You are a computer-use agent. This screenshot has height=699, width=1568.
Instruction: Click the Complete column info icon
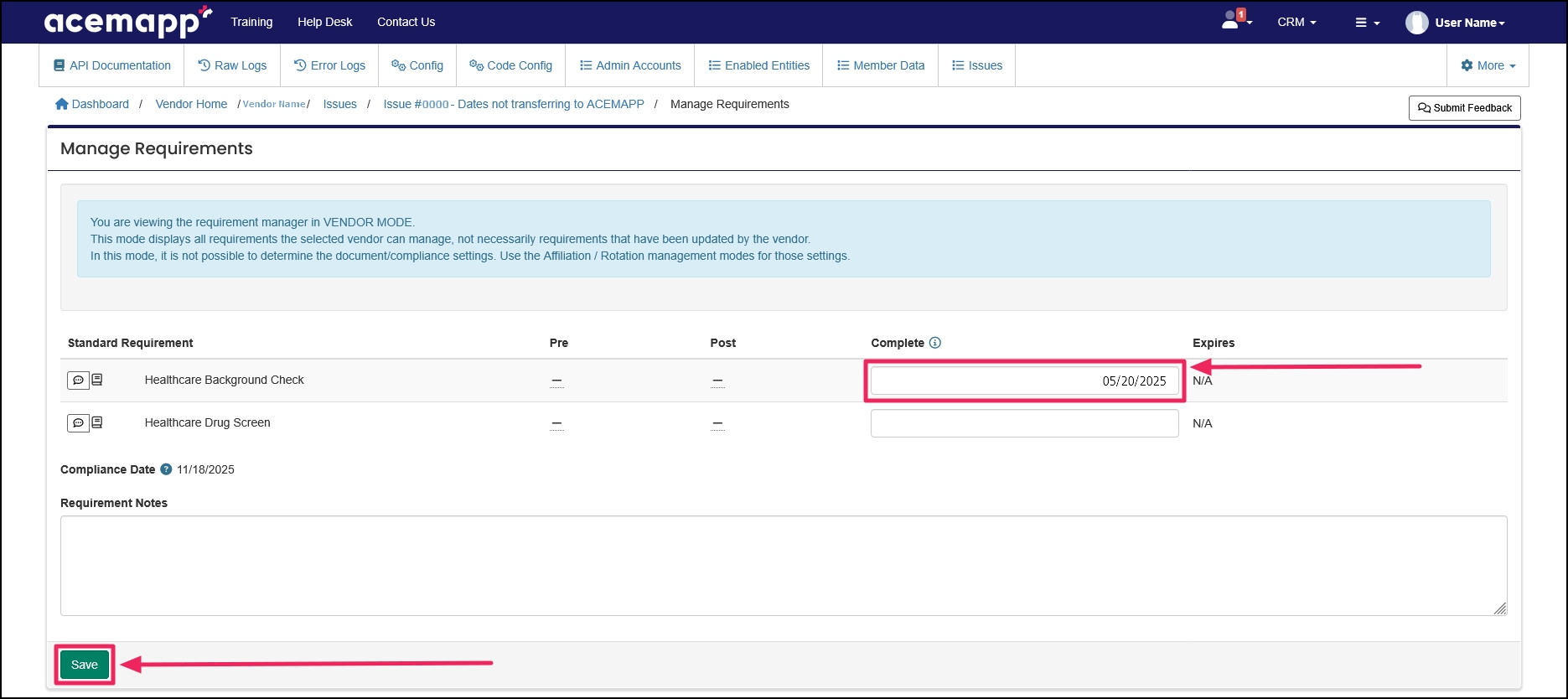click(935, 343)
